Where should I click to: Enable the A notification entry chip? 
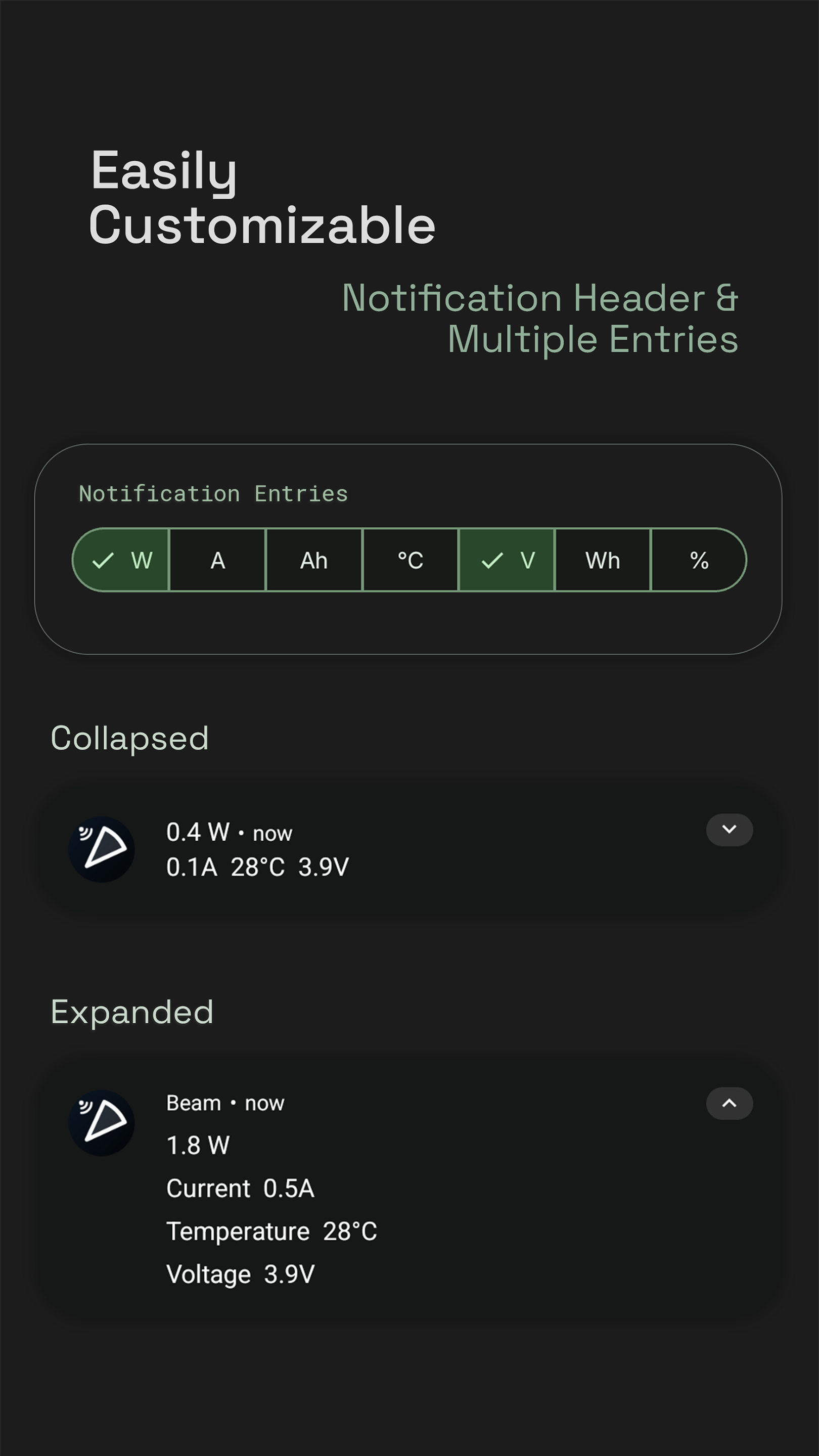tap(217, 560)
